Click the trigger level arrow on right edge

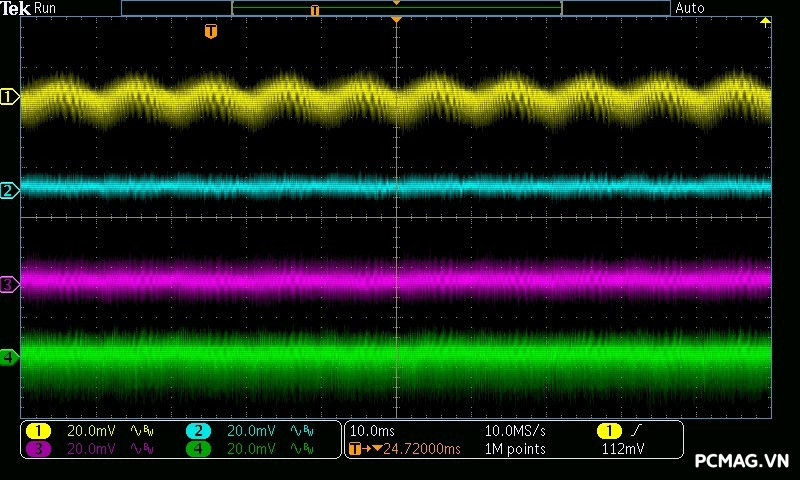766,22
